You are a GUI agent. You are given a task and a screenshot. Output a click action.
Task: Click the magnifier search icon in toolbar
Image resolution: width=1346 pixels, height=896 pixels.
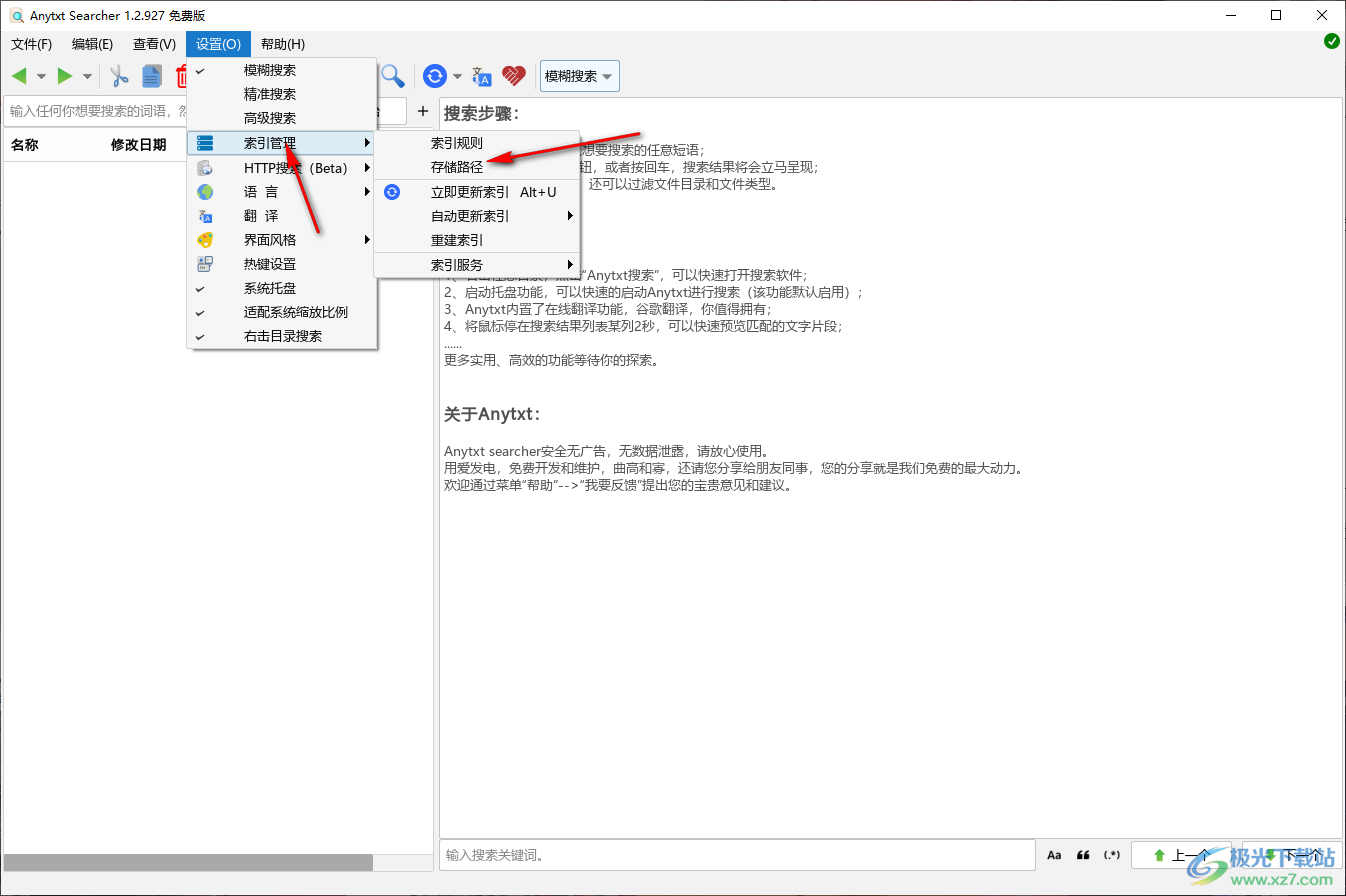point(392,76)
